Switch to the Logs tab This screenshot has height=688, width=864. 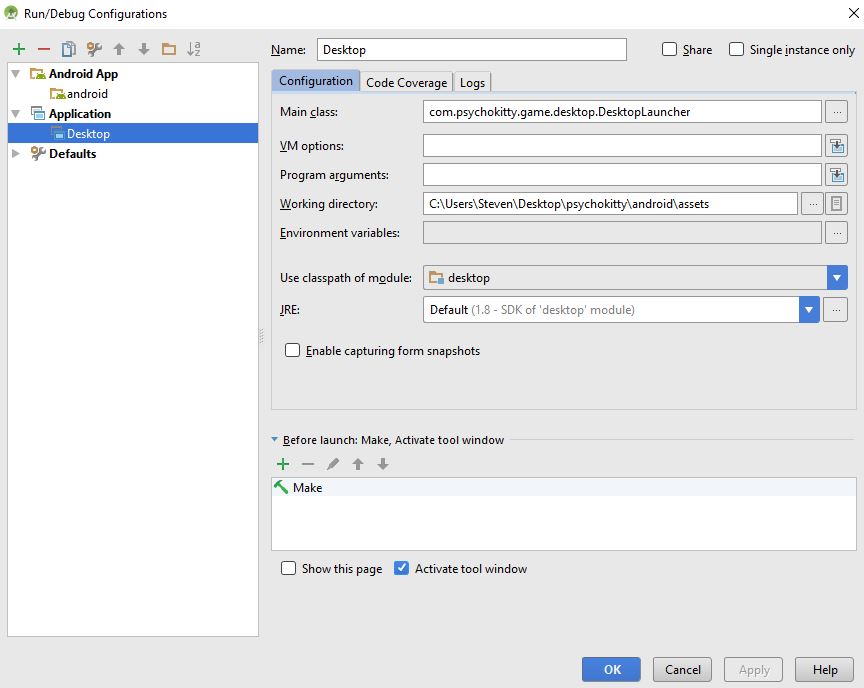[x=472, y=83]
